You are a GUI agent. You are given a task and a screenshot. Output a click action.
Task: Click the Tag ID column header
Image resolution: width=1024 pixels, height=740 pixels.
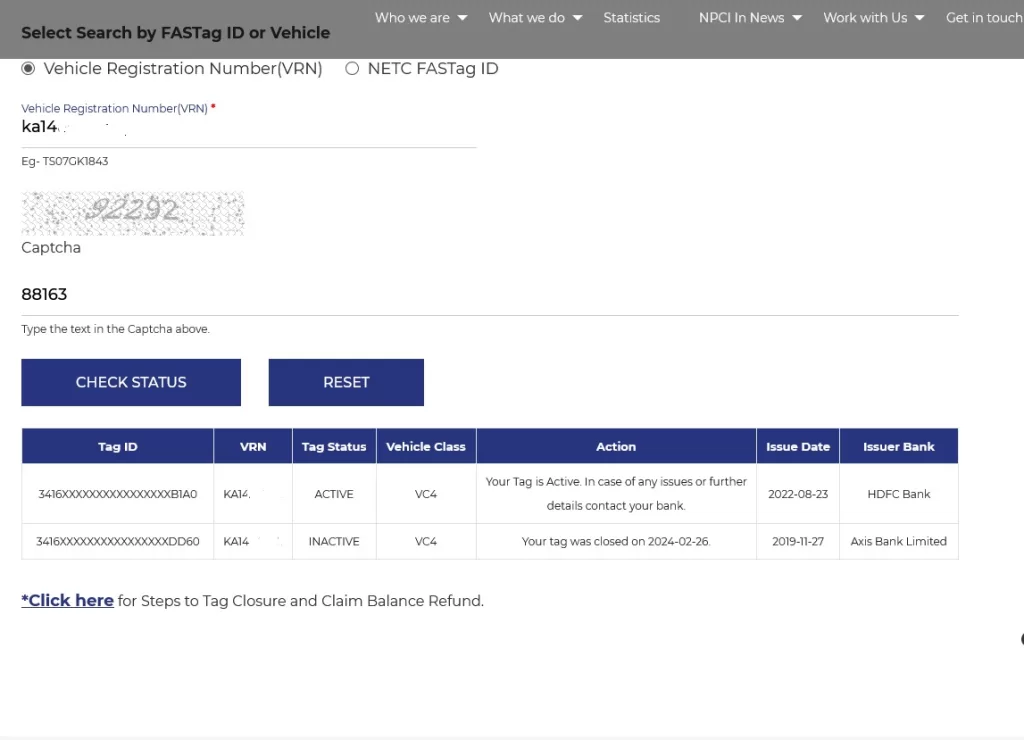117,446
